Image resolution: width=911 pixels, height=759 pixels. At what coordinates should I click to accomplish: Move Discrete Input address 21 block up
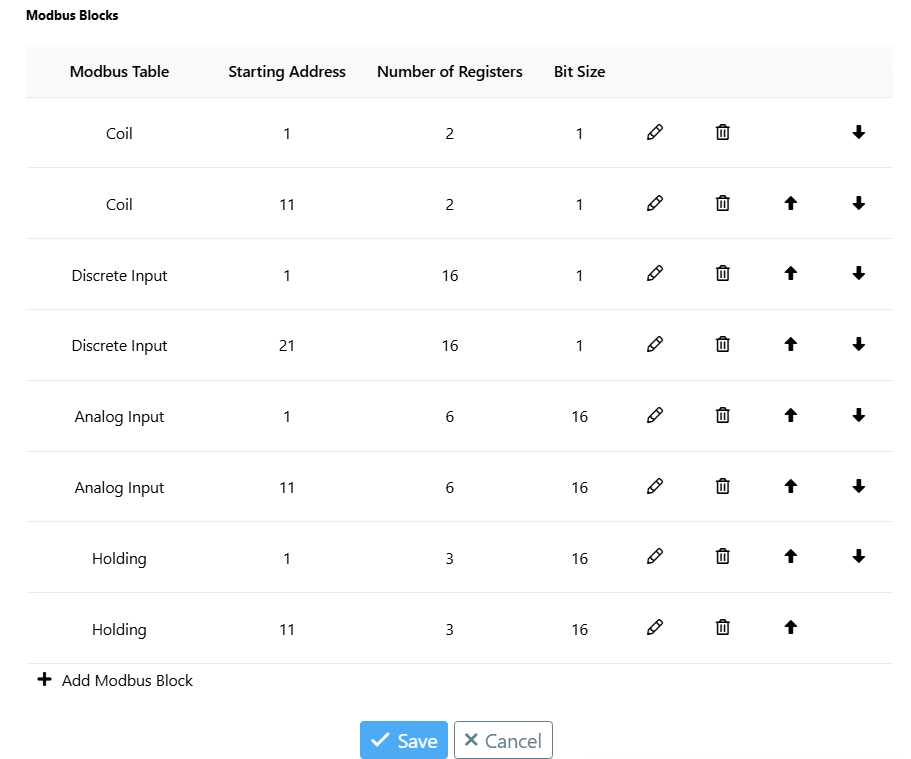[791, 345]
